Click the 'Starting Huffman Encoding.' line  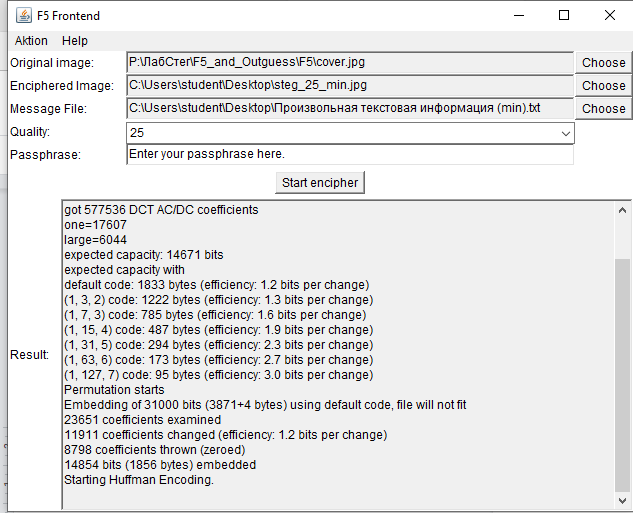pos(139,480)
